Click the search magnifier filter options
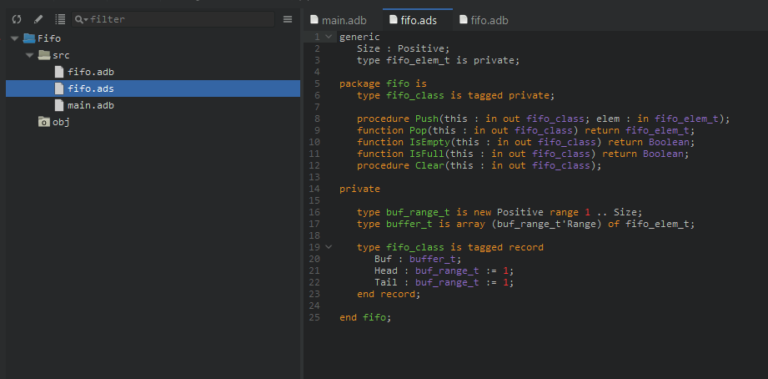This screenshot has height=379, width=768. [x=81, y=20]
